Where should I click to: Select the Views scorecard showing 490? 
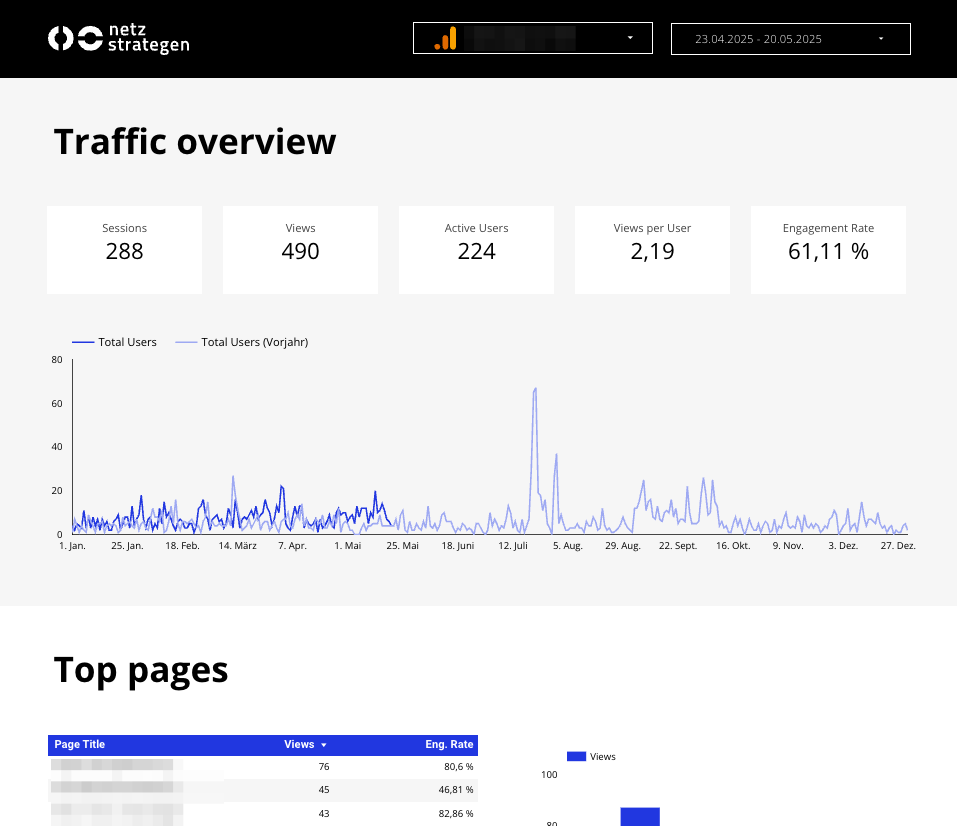click(300, 250)
